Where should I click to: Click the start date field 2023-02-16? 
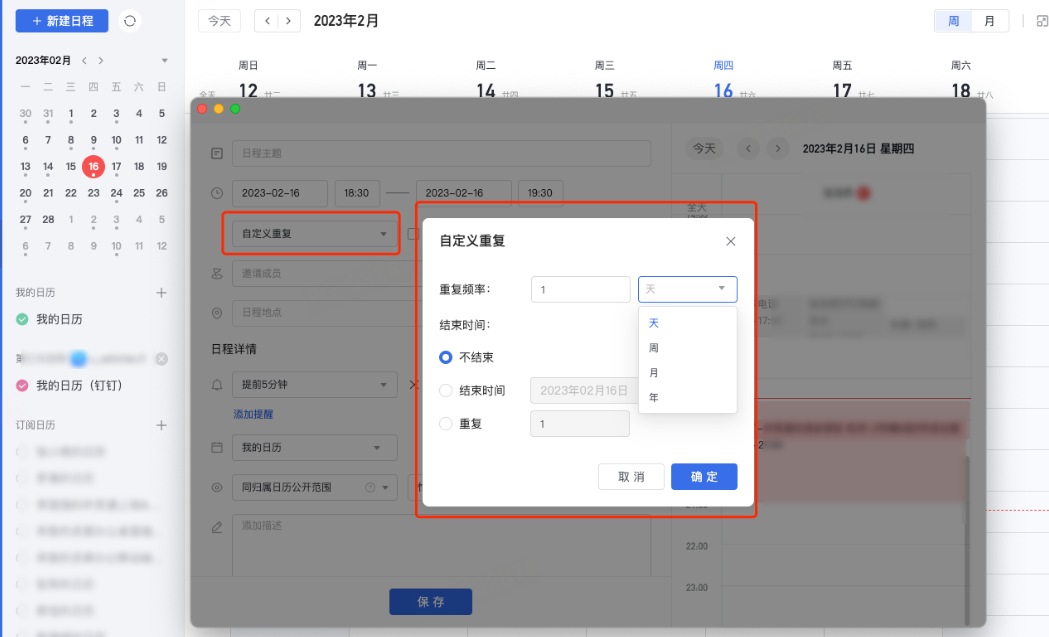[280, 193]
